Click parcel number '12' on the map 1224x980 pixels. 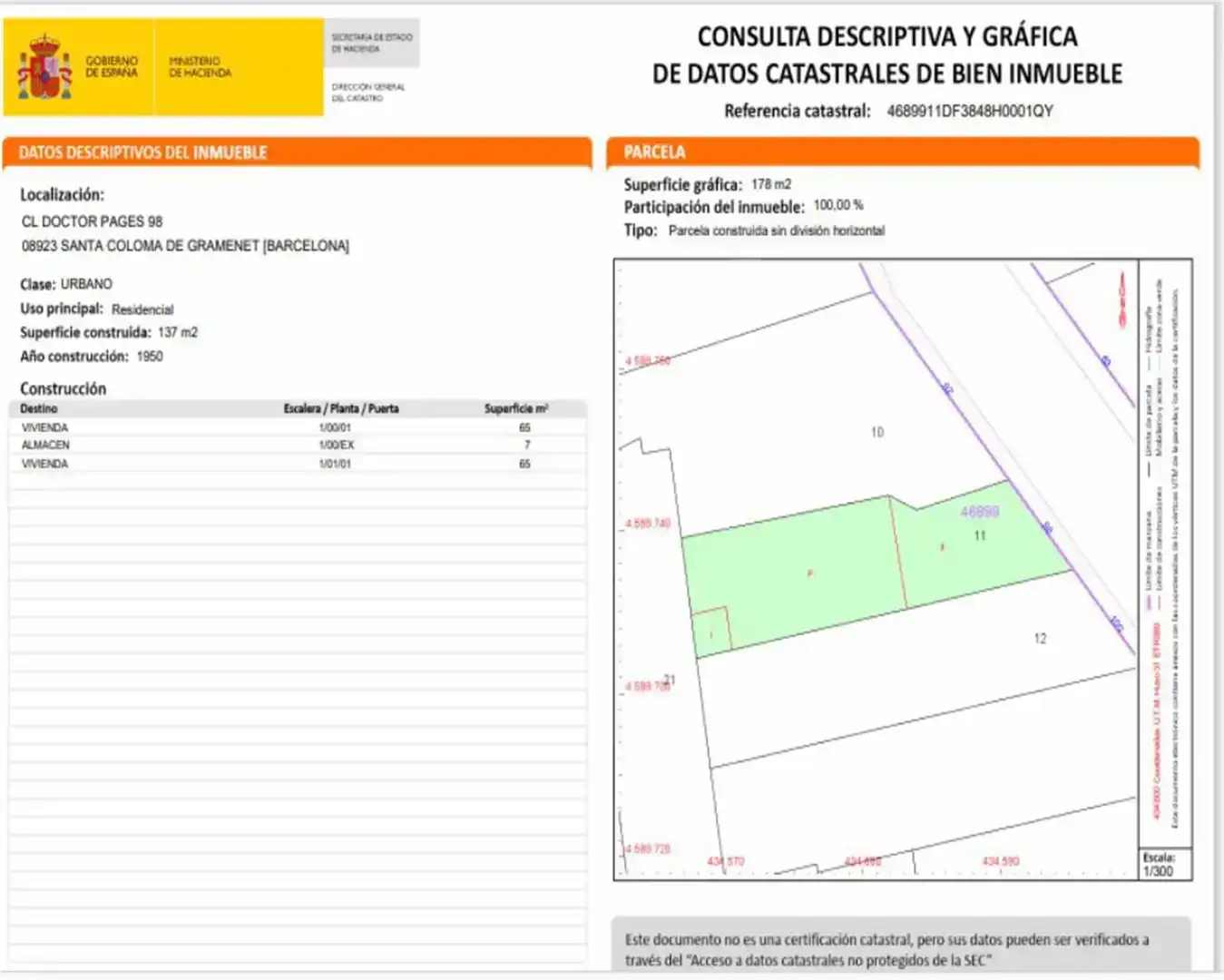pos(1040,639)
